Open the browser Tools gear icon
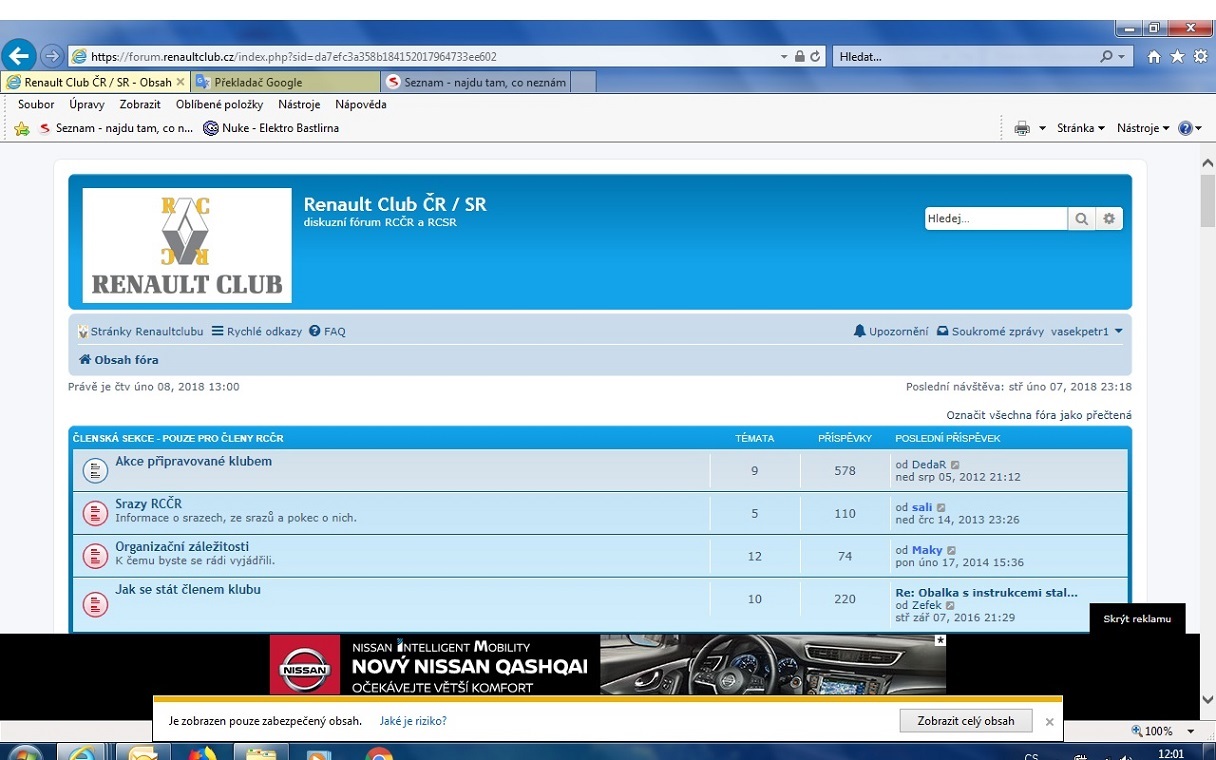Screen dimensions: 1216x760 1201,57
